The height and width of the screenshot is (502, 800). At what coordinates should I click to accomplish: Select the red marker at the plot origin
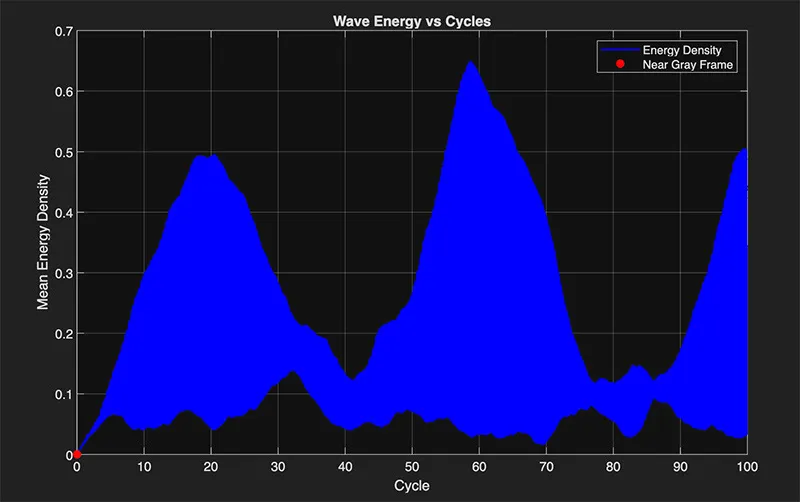coord(77,455)
